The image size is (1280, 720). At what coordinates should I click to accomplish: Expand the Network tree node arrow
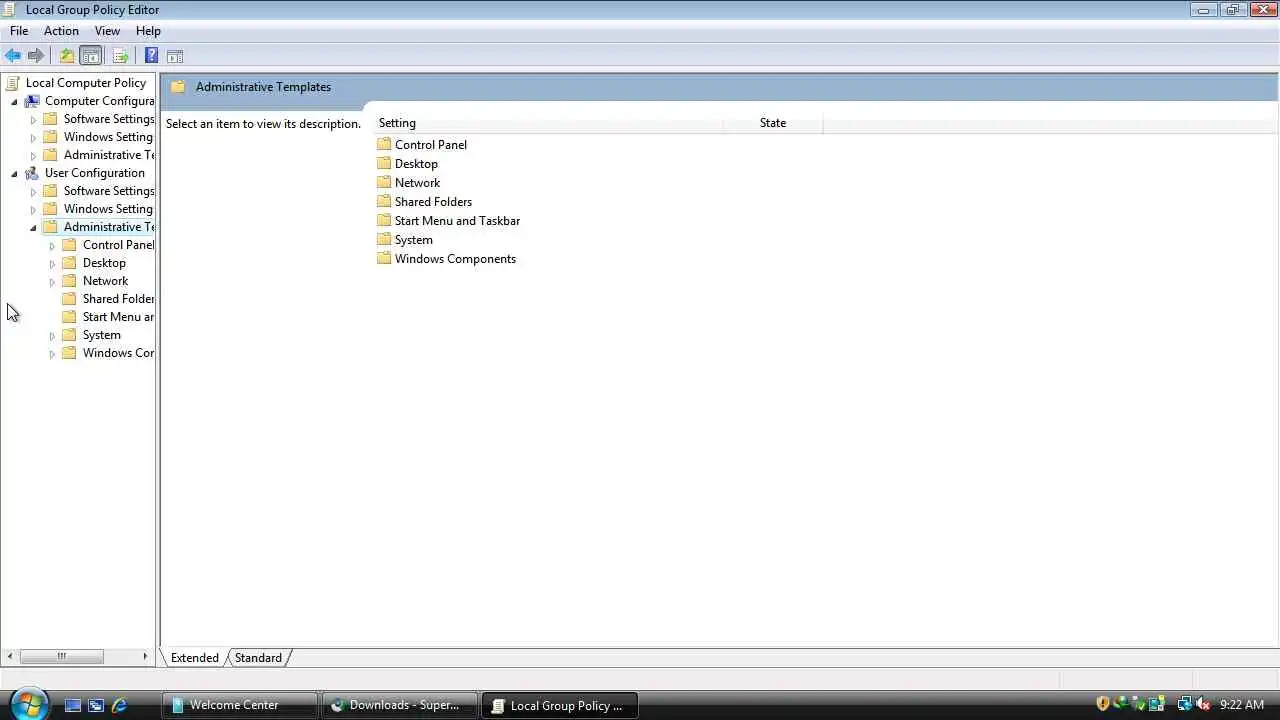click(52, 282)
